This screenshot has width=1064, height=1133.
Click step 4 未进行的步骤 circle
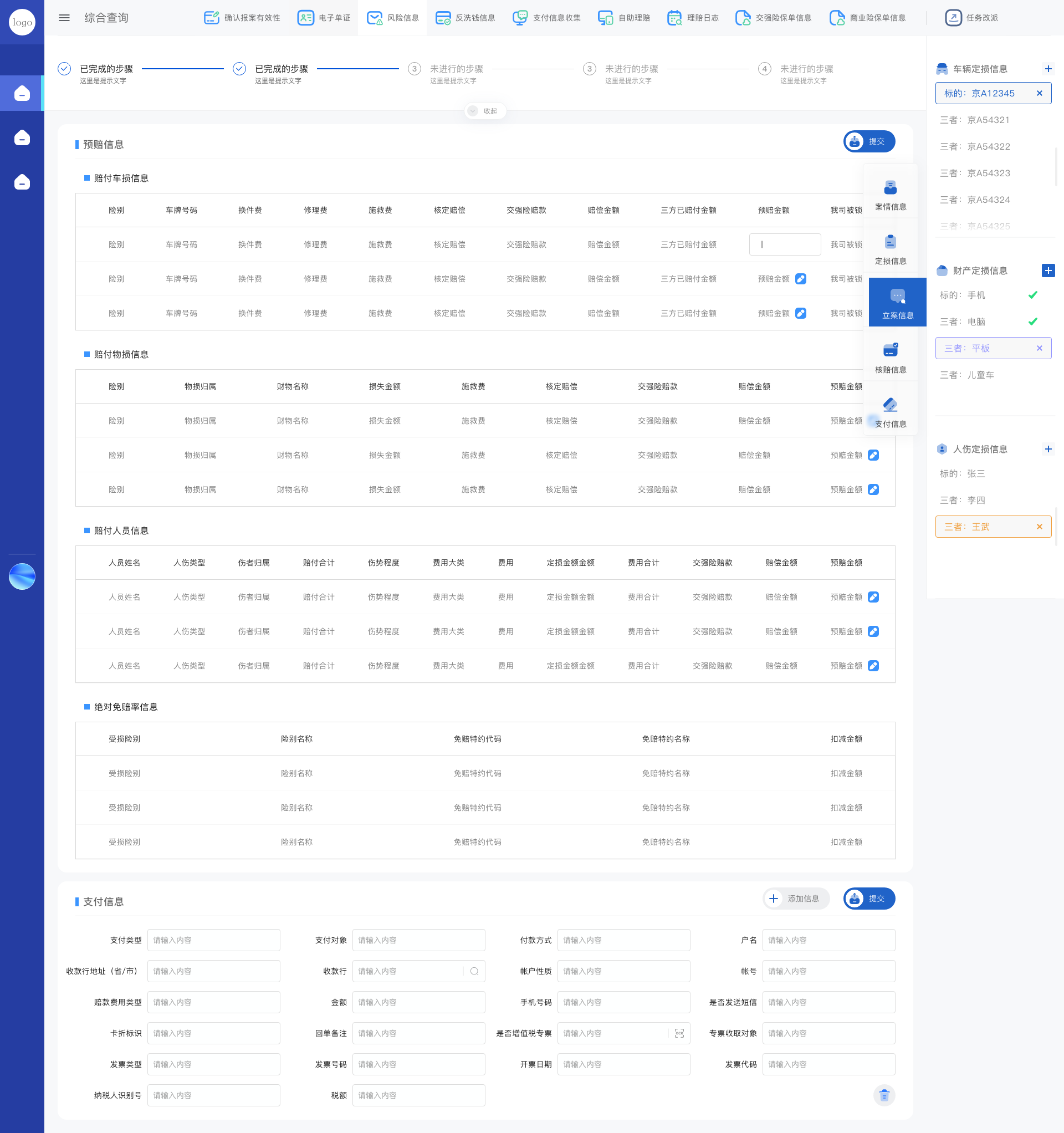[x=765, y=69]
